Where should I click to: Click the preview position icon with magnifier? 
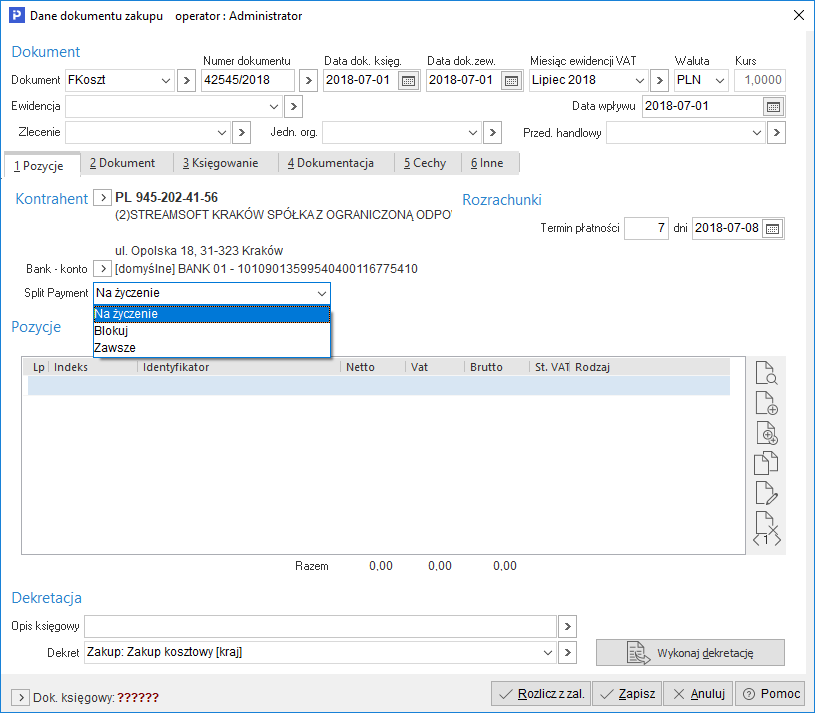[766, 375]
